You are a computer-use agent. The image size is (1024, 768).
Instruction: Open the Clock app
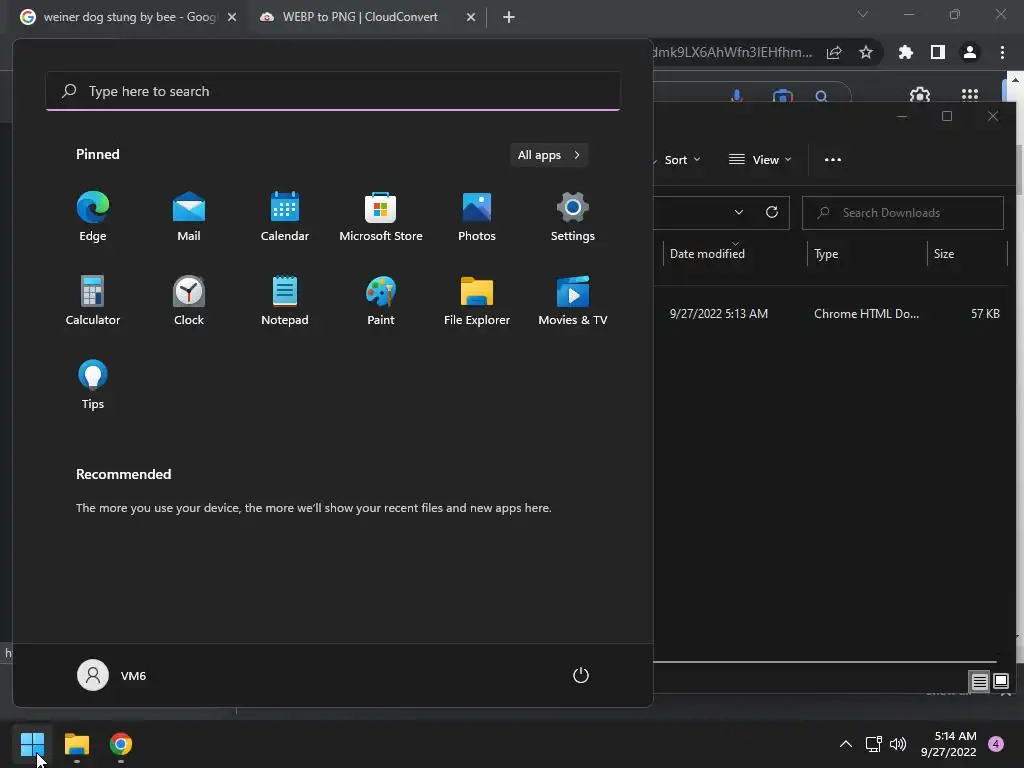189,301
